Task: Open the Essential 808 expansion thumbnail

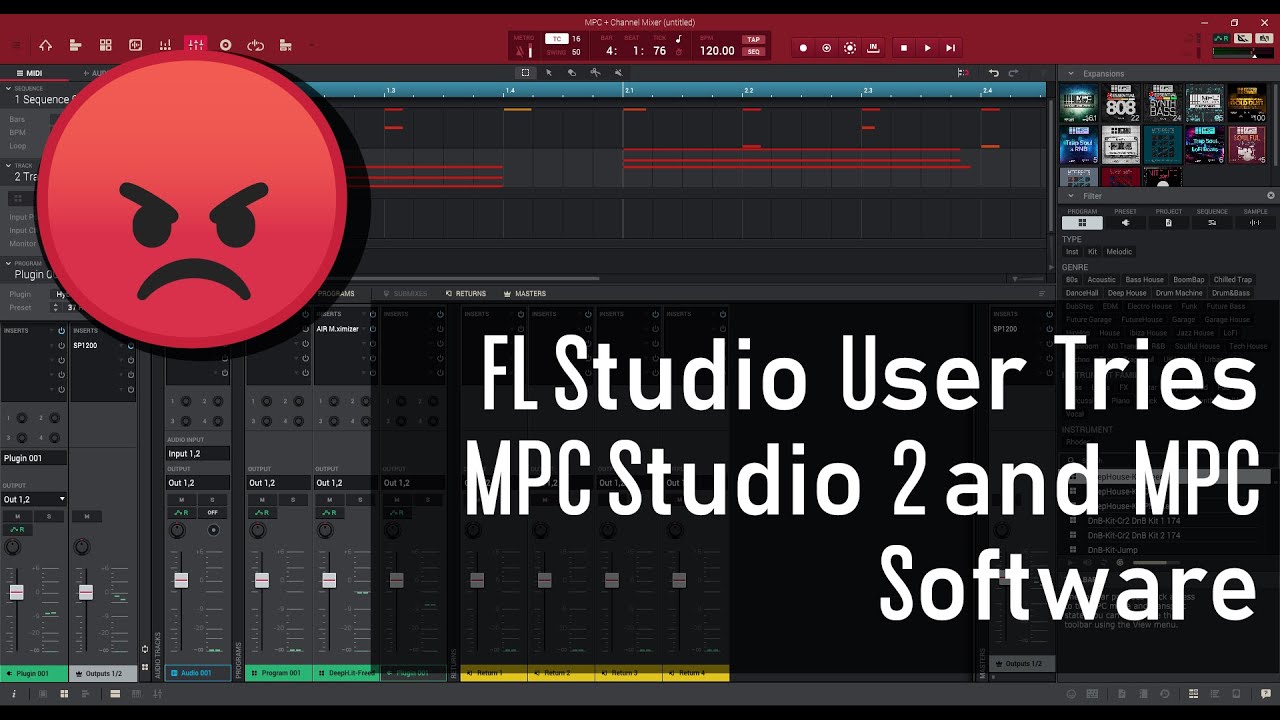Action: pyautogui.click(x=1121, y=104)
